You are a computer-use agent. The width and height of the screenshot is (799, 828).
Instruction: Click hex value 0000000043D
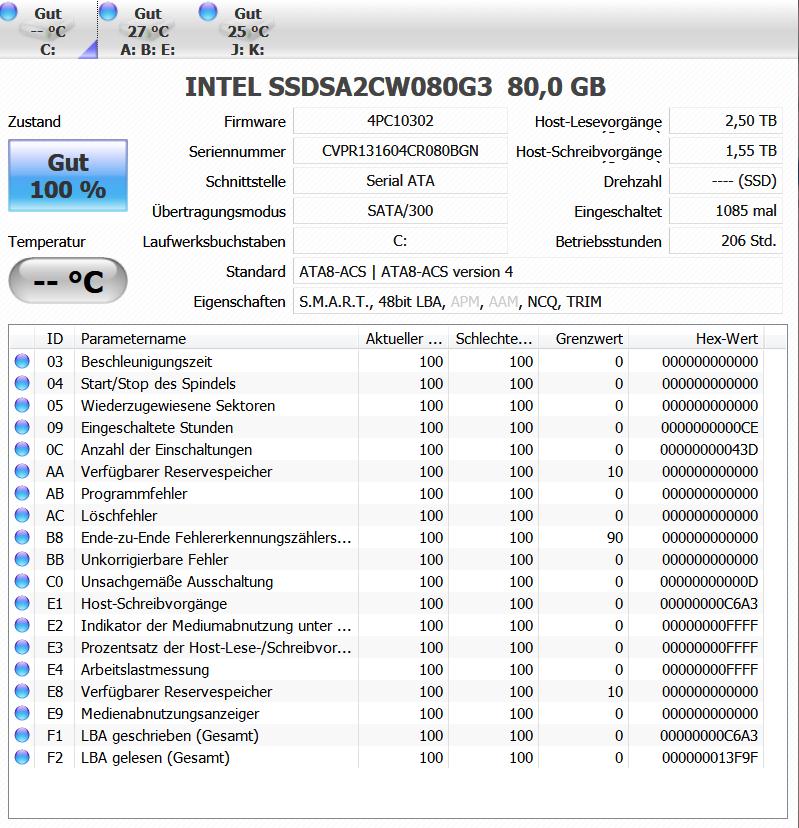click(709, 449)
